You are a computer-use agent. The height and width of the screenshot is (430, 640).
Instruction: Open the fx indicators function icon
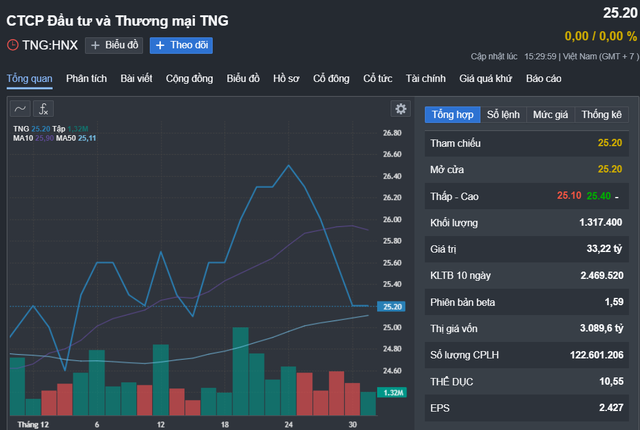coord(43,109)
